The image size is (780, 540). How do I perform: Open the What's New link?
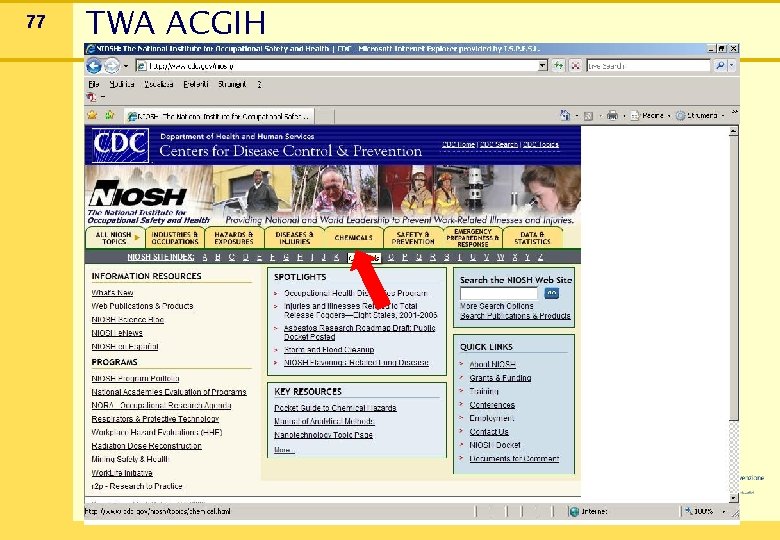(x=112, y=292)
